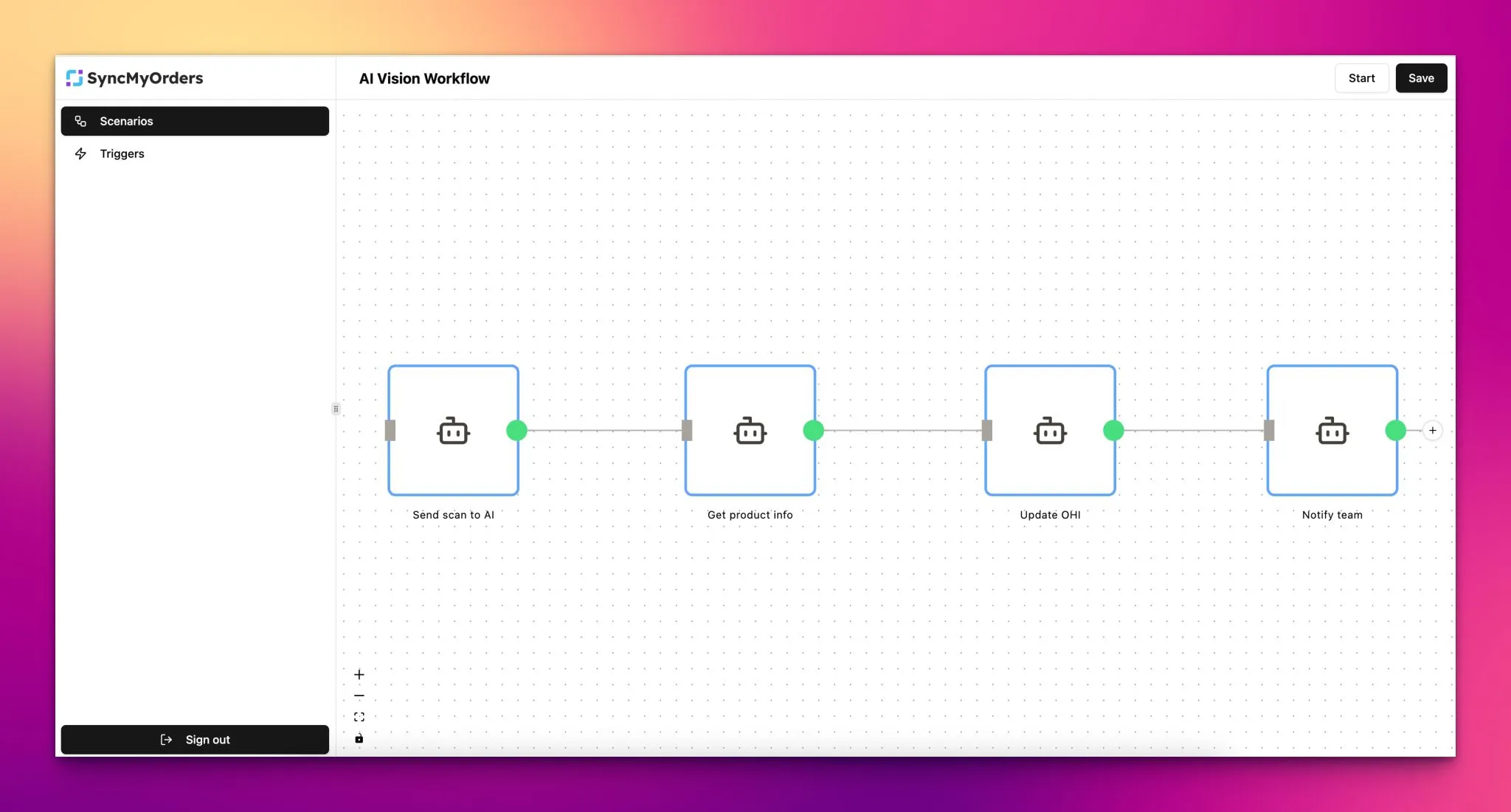
Task: Click the SyncMyOrders logo icon
Action: pyautogui.click(x=75, y=77)
